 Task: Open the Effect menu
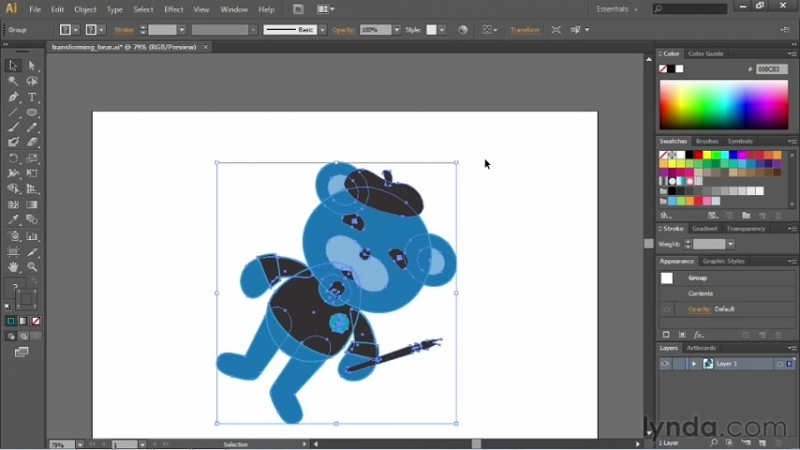click(x=173, y=9)
